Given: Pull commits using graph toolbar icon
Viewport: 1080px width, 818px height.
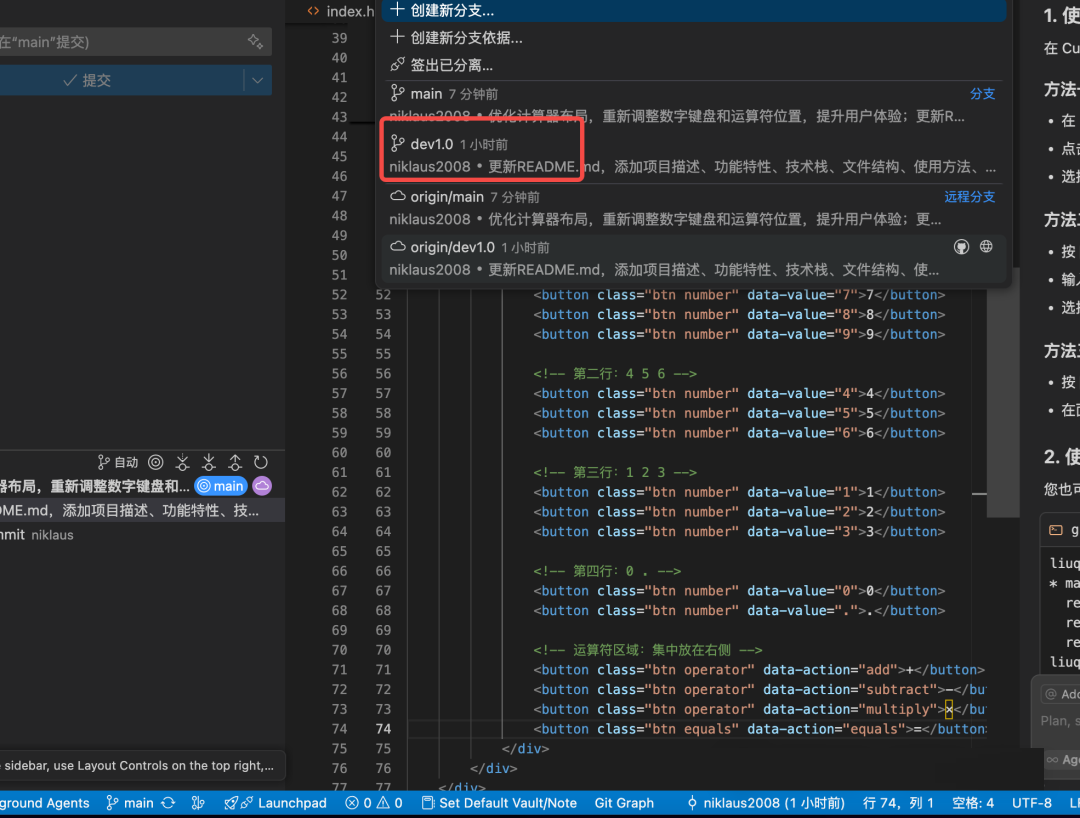Looking at the screenshot, I should pos(209,463).
